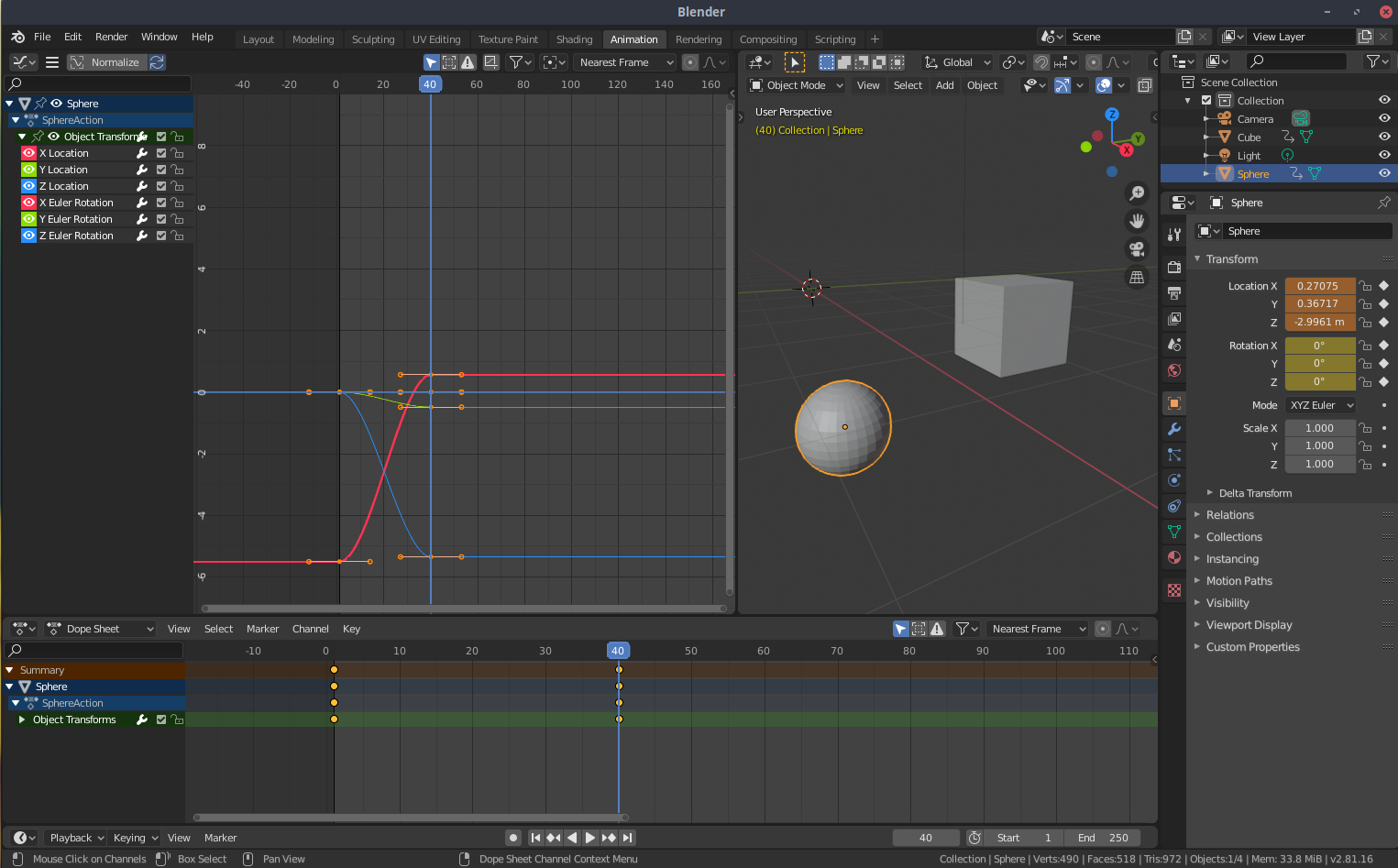1398x868 pixels.
Task: Select the Modifier Properties wrench icon
Action: (x=1173, y=429)
